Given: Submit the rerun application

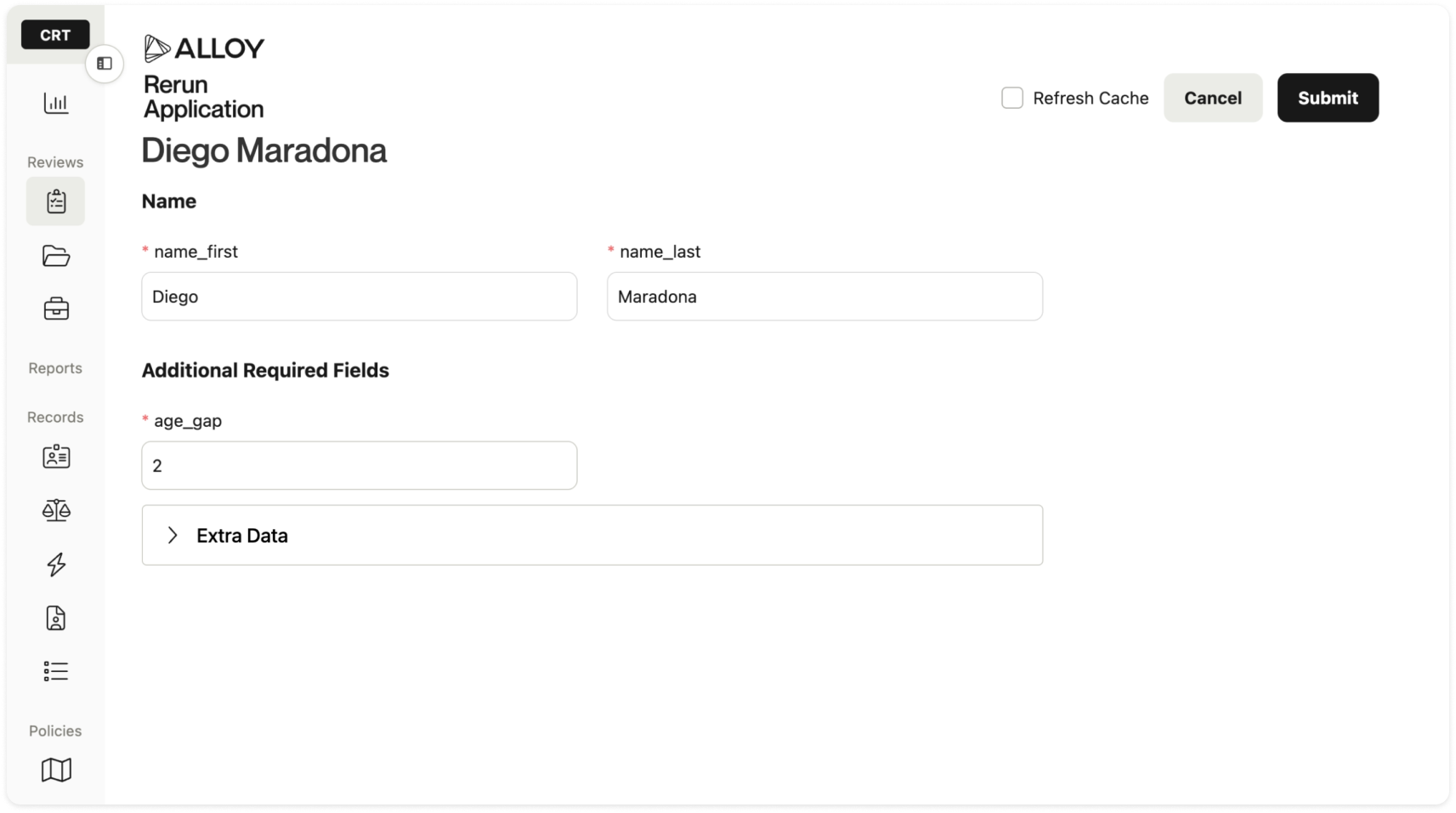Looking at the screenshot, I should (1328, 98).
